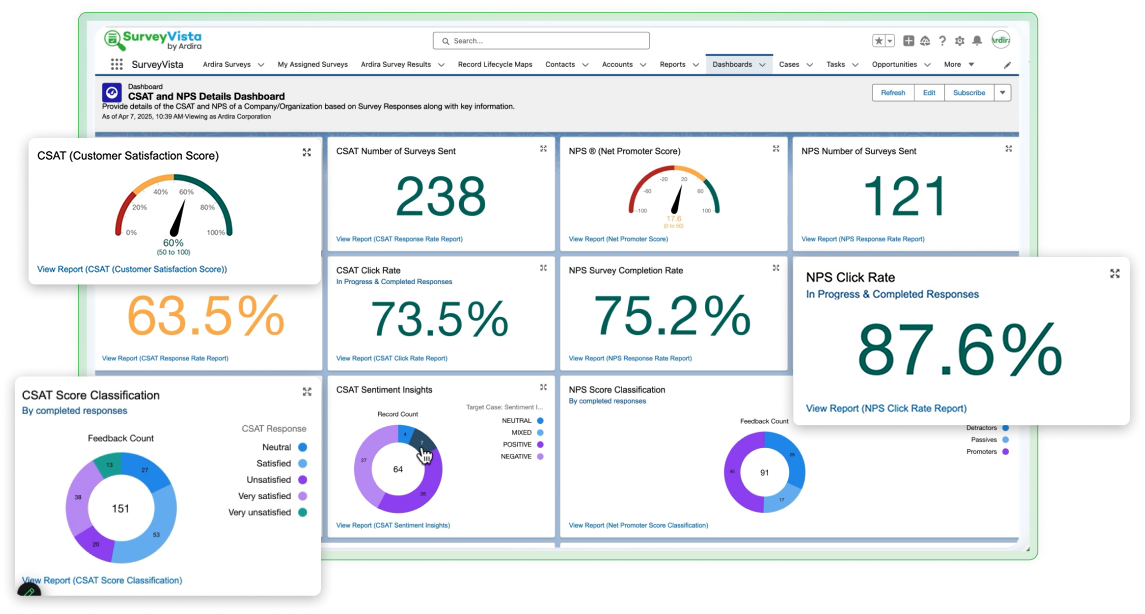Viewport: 1145px width, 614px height.
Task: Open the App Launcher waffle icon
Action: (x=117, y=64)
